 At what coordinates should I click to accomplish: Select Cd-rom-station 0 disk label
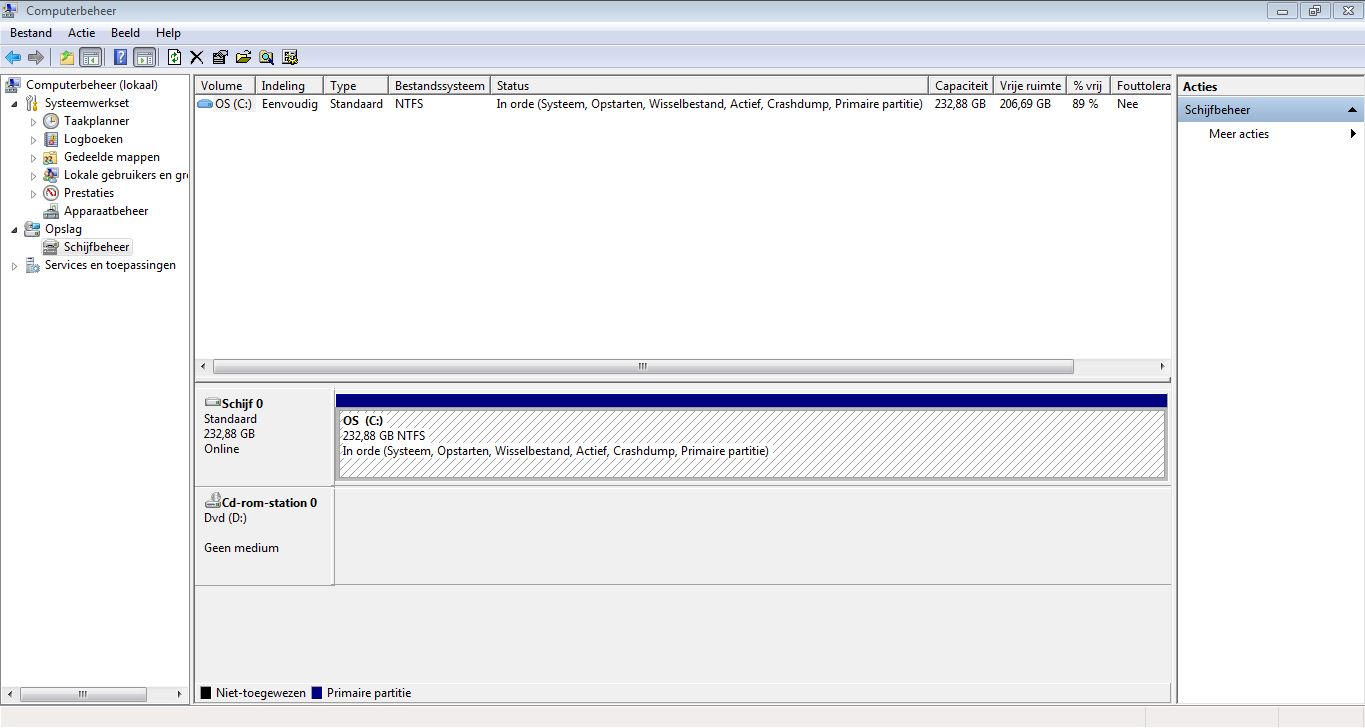click(x=264, y=536)
